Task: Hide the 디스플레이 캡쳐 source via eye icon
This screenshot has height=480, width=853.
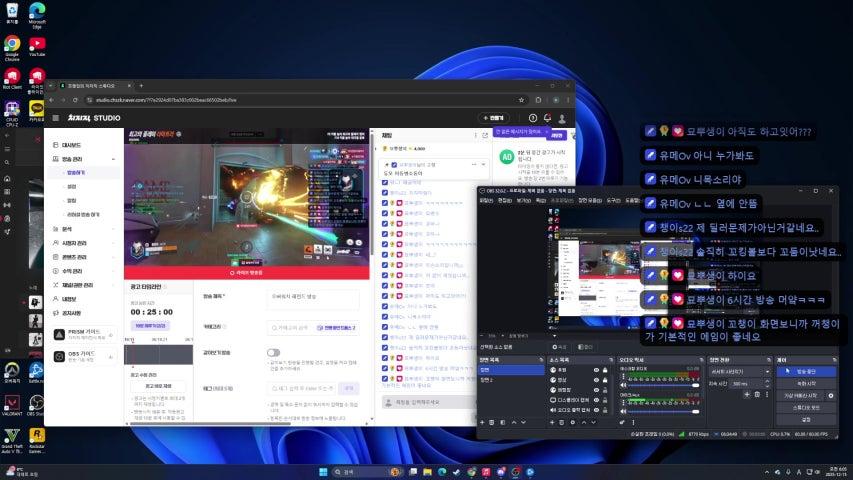Action: [596, 400]
